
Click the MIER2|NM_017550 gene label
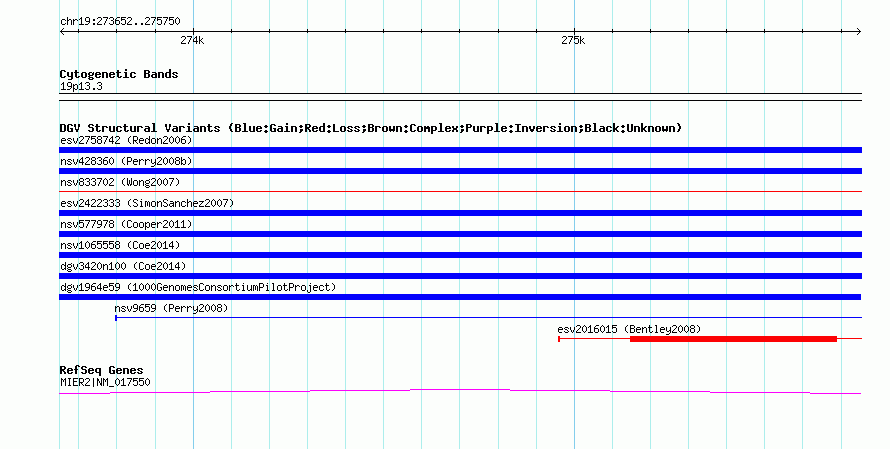[x=105, y=383]
